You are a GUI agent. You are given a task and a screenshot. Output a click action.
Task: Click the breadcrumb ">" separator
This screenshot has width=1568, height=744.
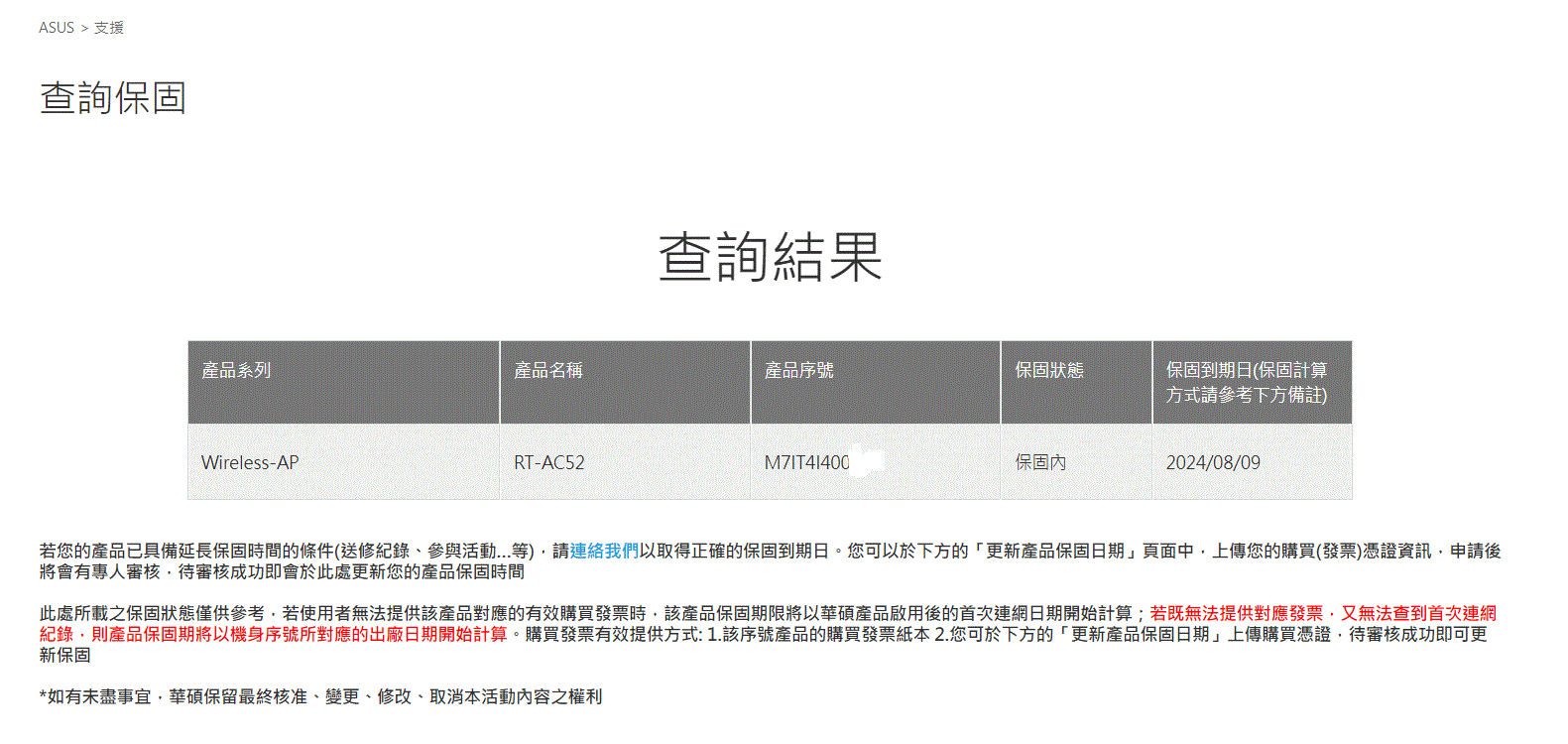[x=84, y=28]
